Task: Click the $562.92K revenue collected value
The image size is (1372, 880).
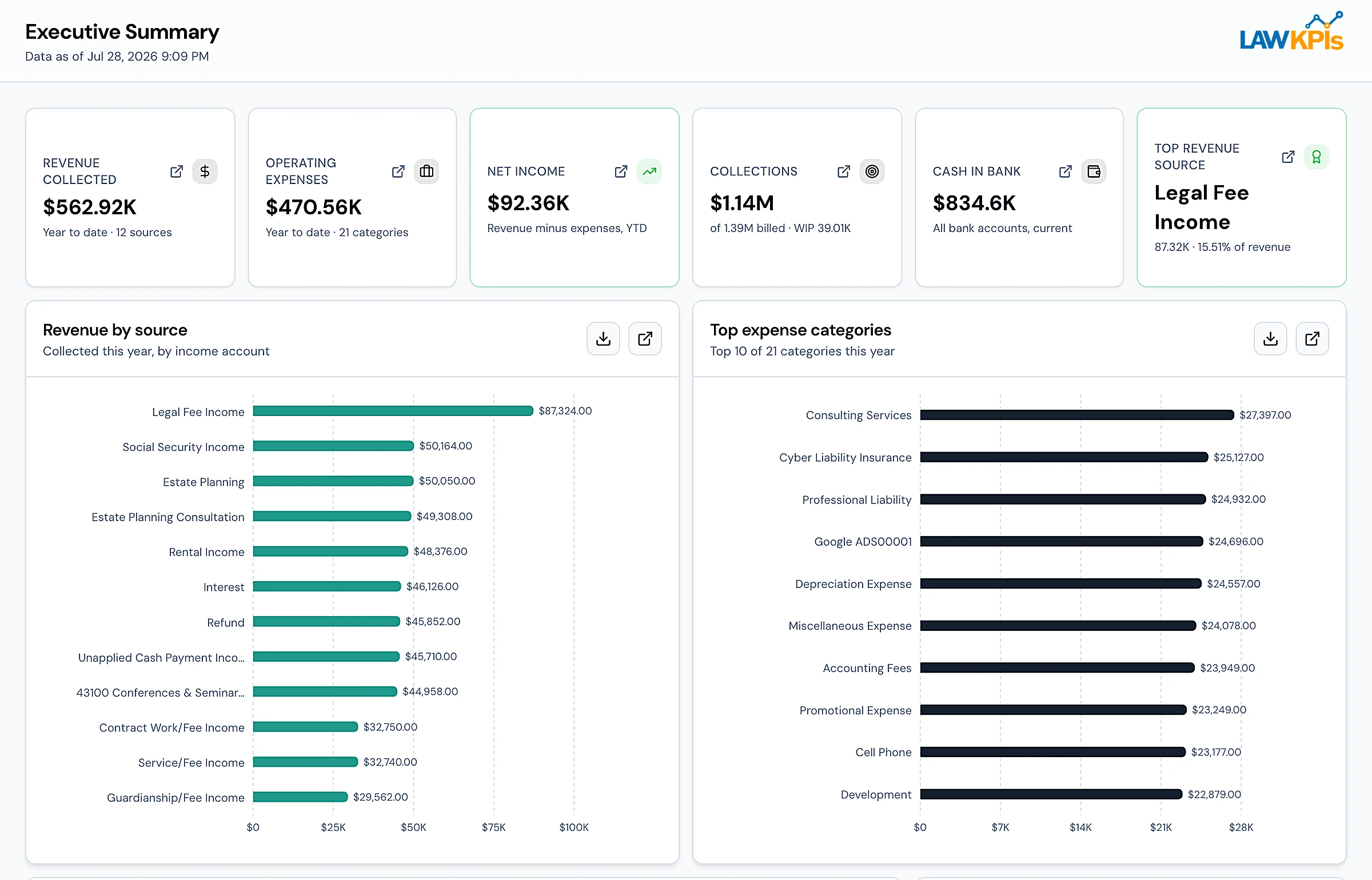Action: 90,207
